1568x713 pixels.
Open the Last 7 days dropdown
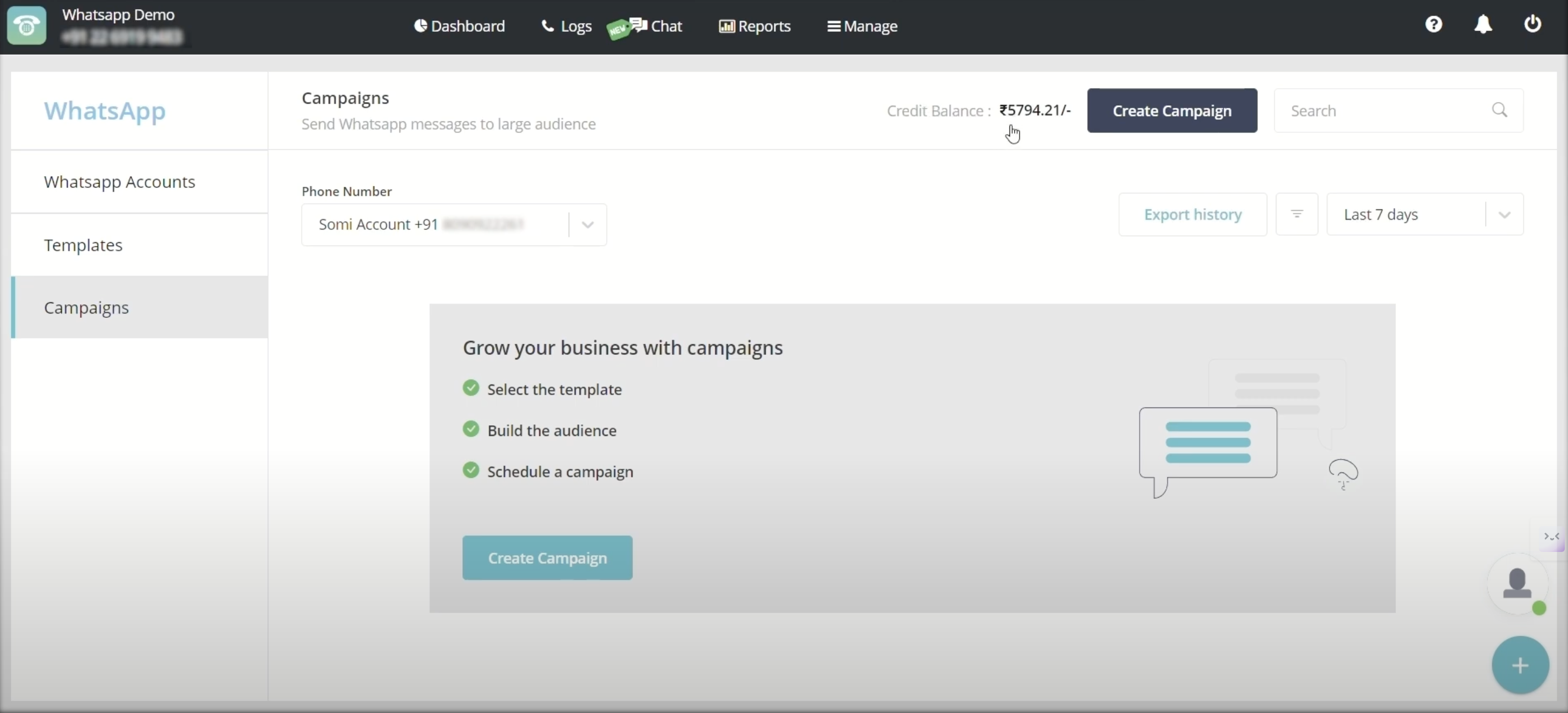[x=1424, y=214]
